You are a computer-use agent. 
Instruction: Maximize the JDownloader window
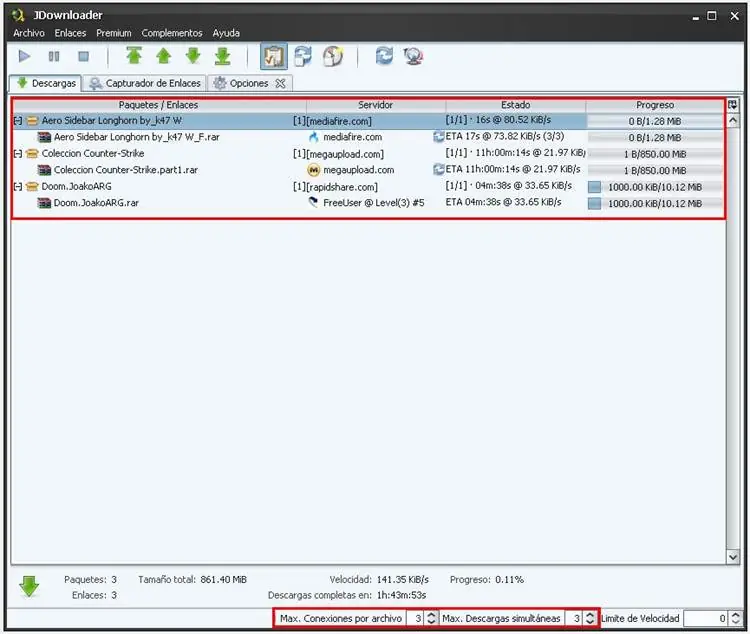712,16
